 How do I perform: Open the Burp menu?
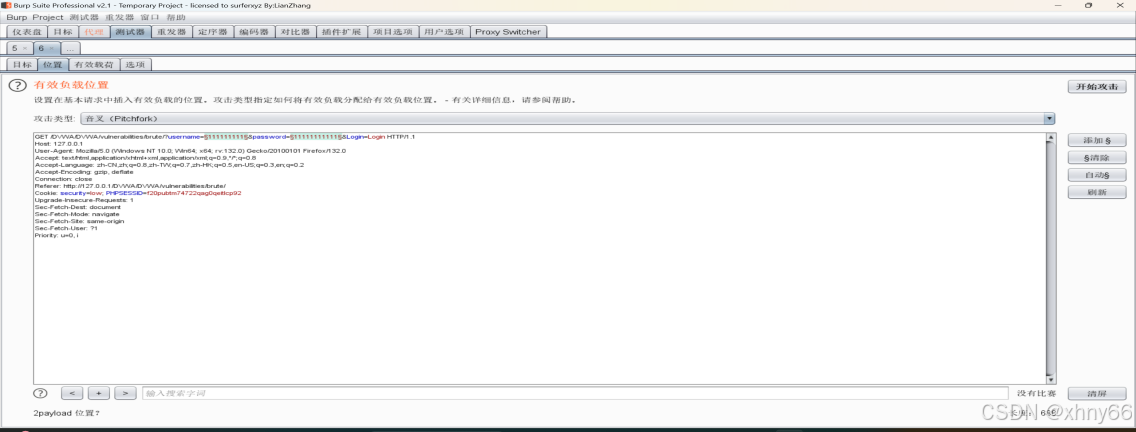[17, 17]
